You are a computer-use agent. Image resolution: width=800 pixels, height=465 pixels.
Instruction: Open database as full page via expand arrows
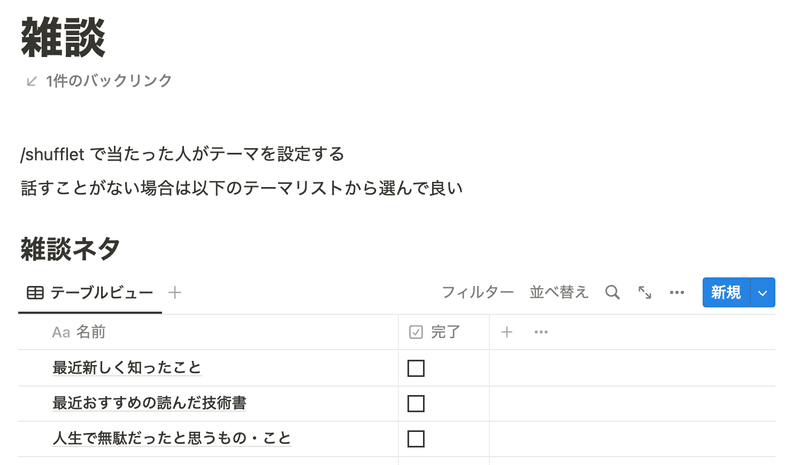645,292
